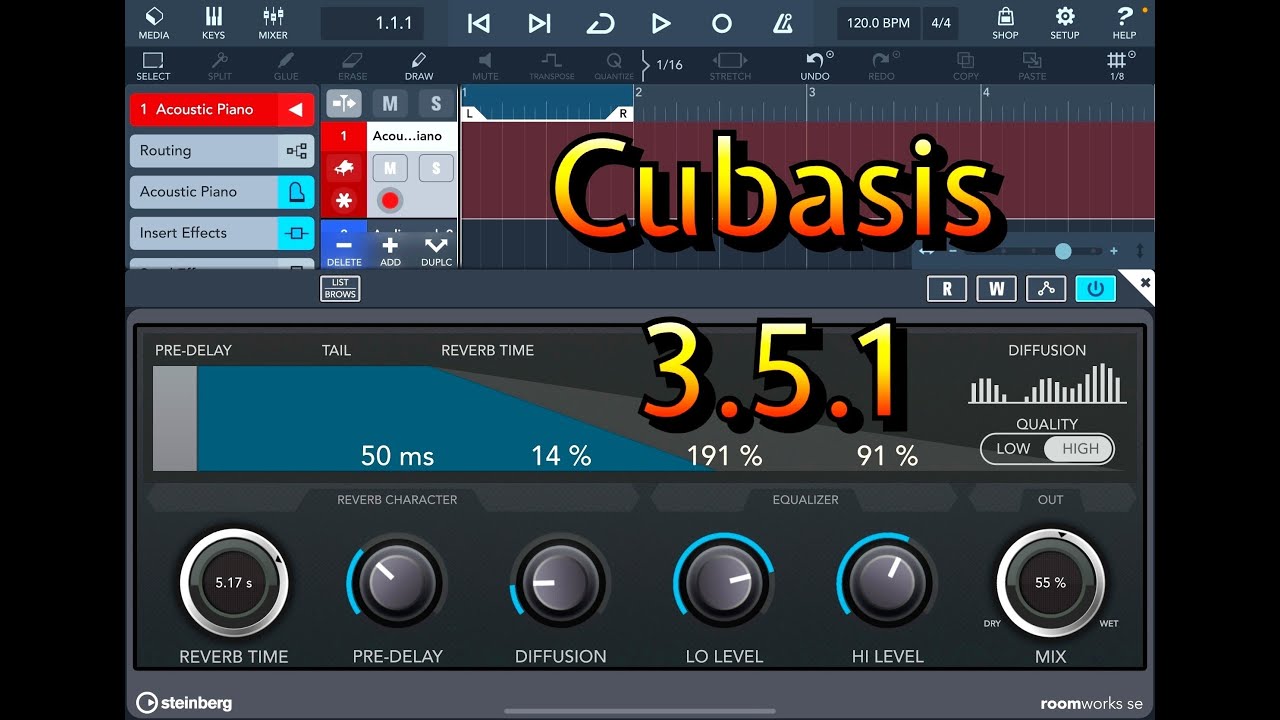This screenshot has height=720, width=1280.
Task: Click the Hi Level knob
Action: point(887,583)
